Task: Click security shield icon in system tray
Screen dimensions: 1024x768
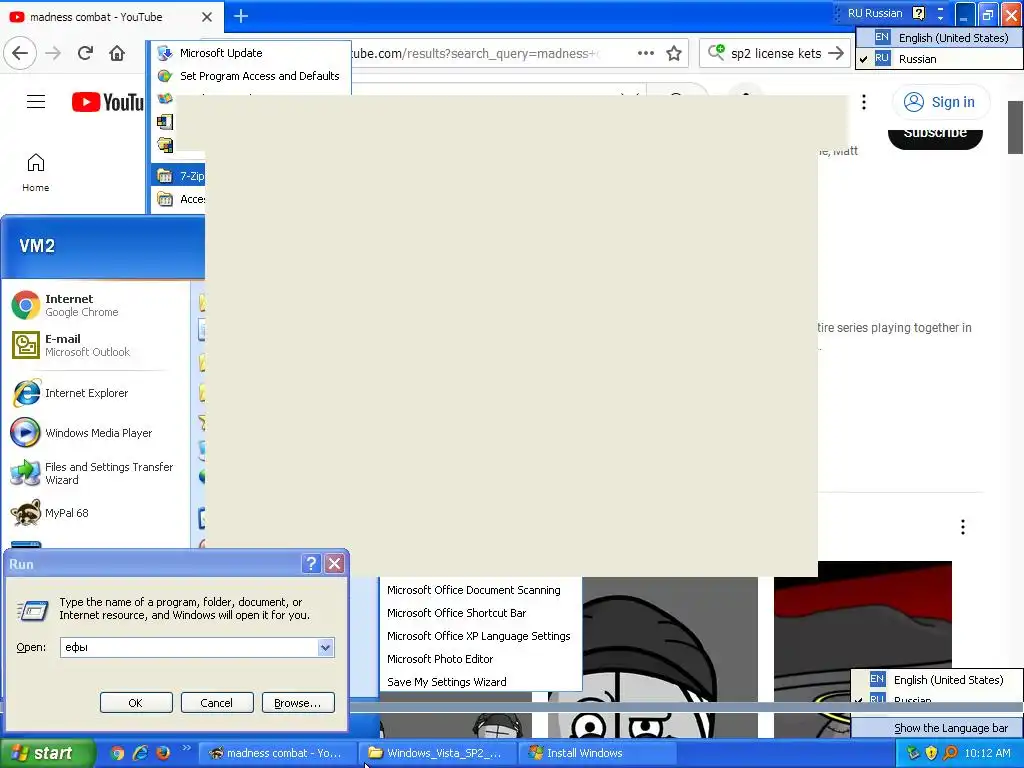Action: tap(931, 753)
